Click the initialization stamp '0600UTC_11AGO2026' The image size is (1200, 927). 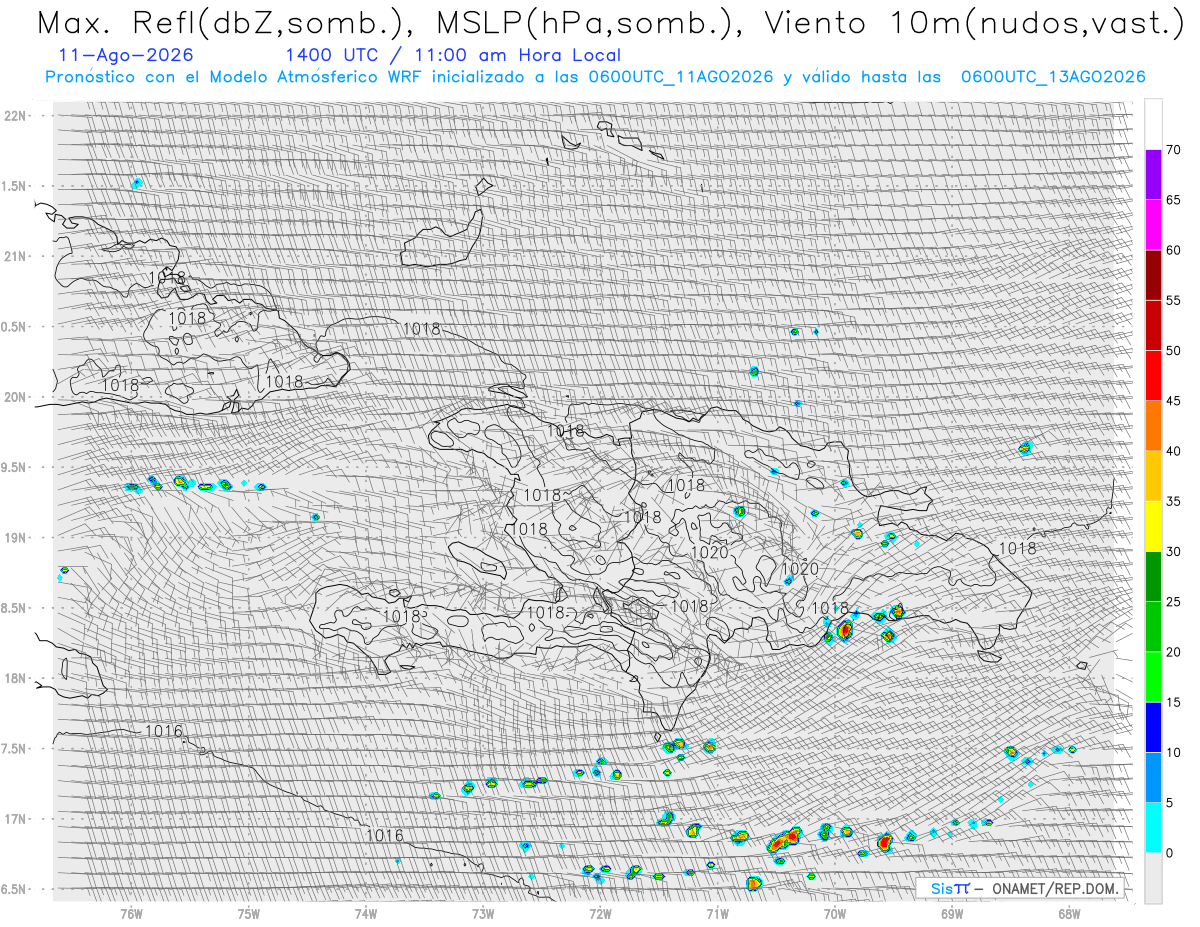(681, 77)
